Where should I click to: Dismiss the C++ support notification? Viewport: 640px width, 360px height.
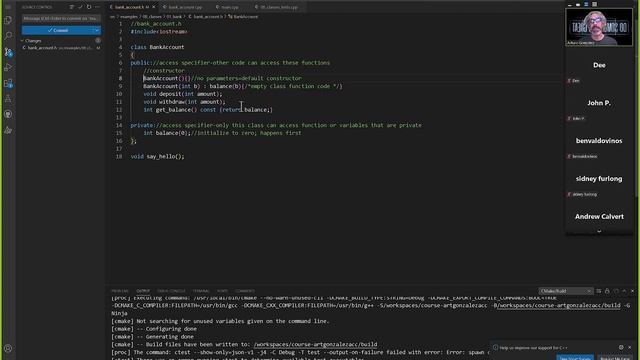(x=629, y=347)
